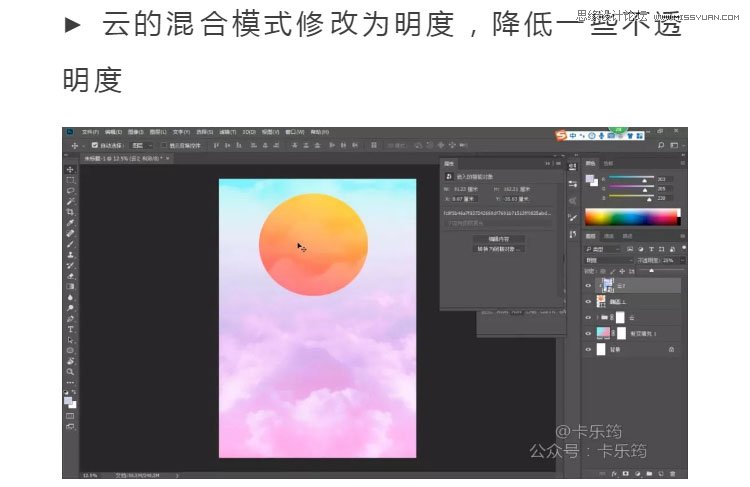Expand the 云 layer group

pos(598,317)
